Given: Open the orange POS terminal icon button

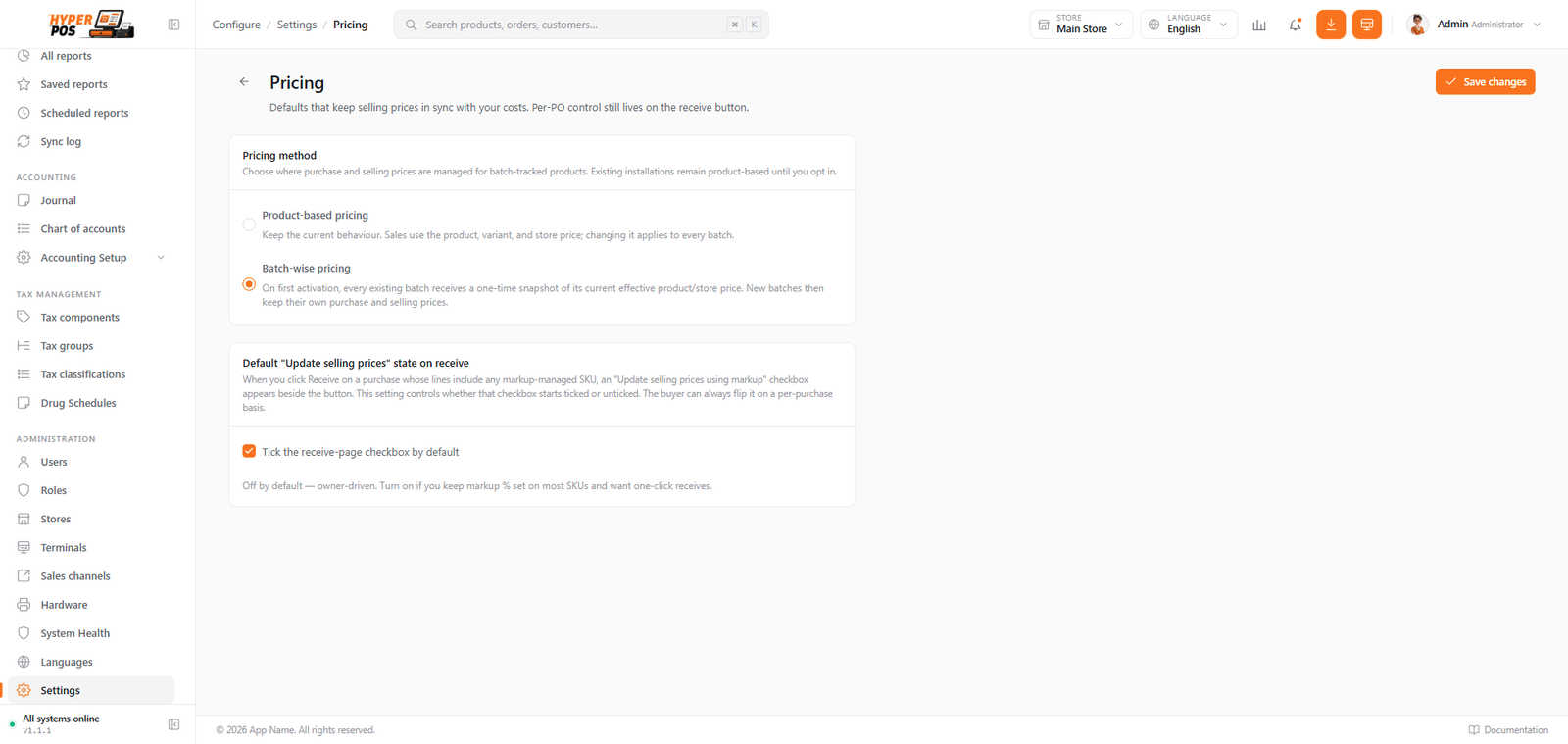Looking at the screenshot, I should (x=1367, y=25).
